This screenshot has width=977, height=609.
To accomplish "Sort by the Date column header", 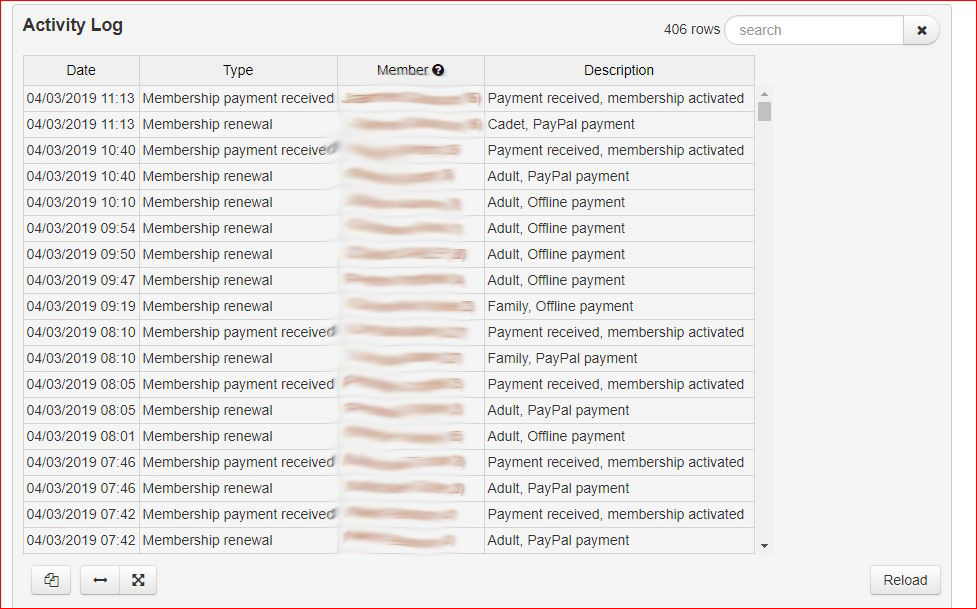I will (81, 70).
